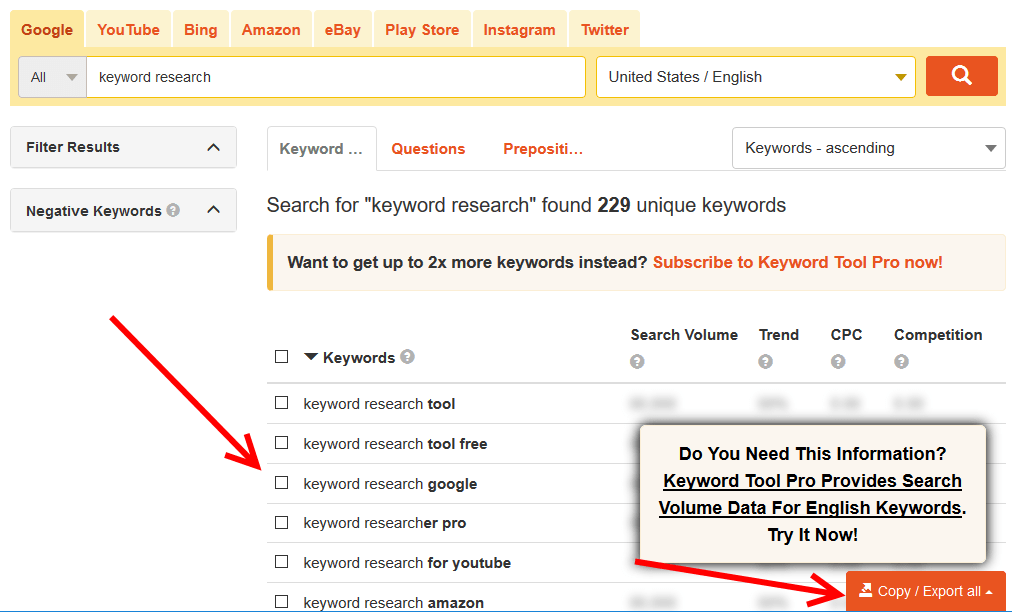Click the 'keyword research amazon' keyword text

(x=394, y=603)
